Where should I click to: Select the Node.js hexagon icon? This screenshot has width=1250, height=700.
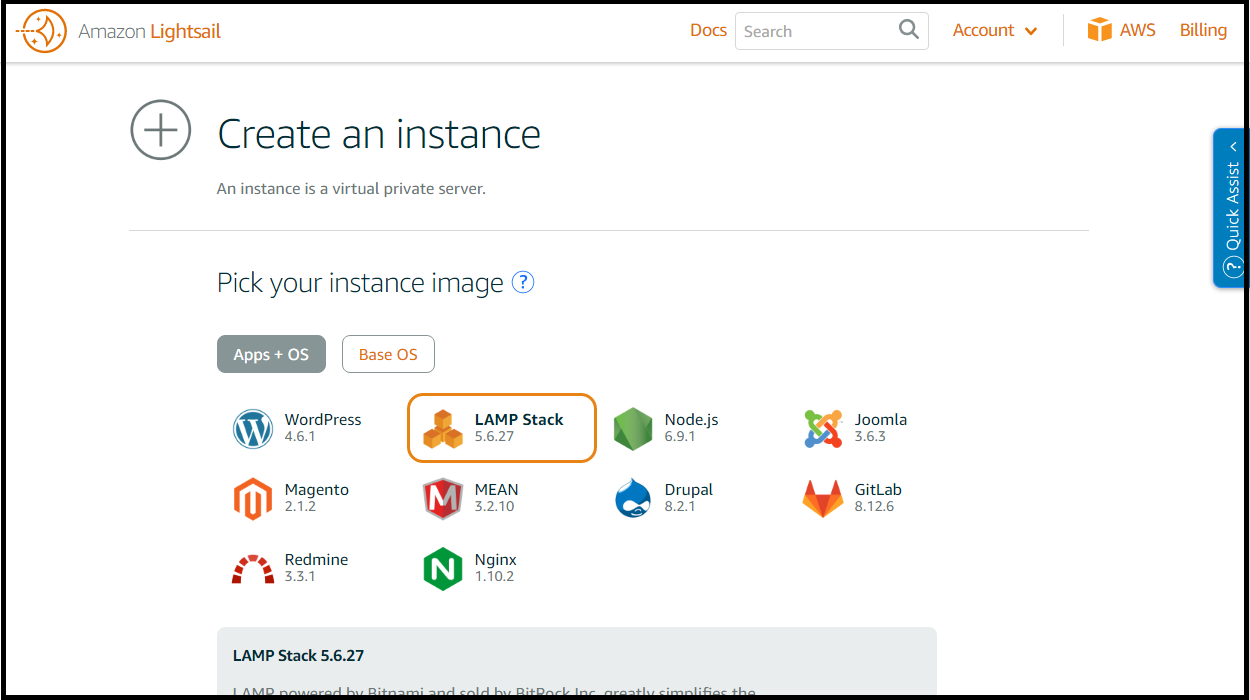pyautogui.click(x=633, y=428)
